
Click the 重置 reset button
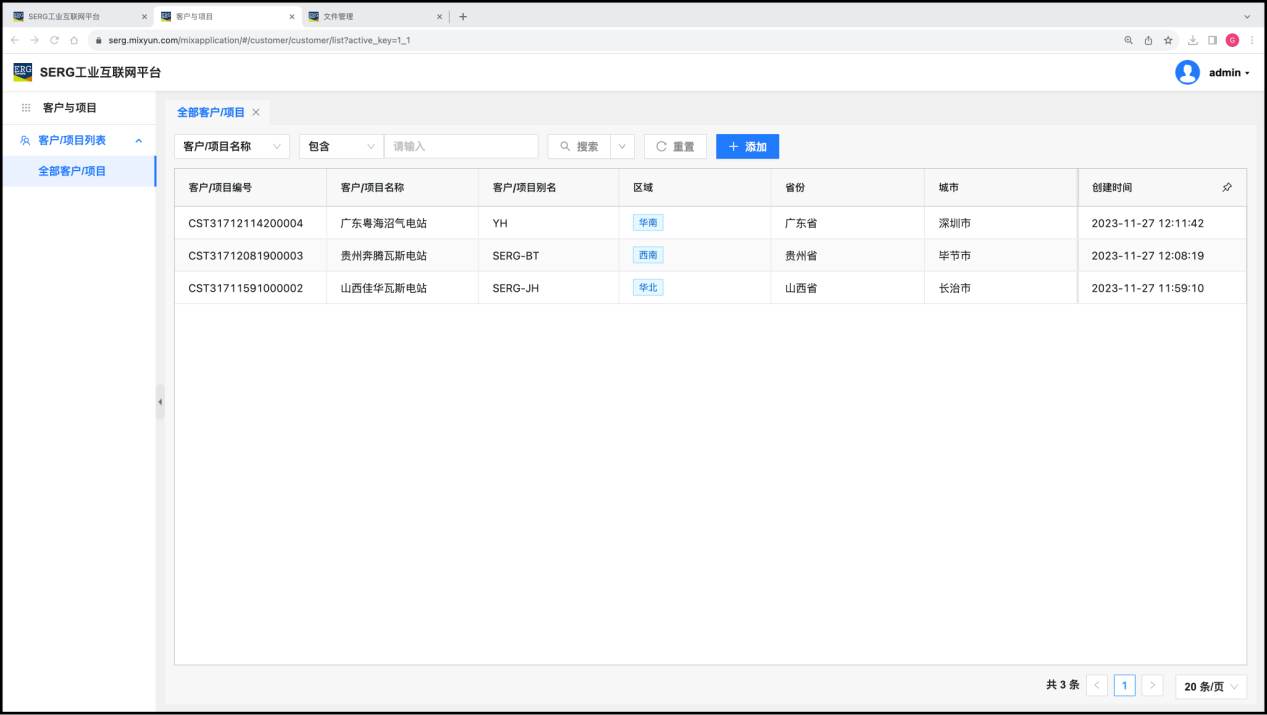tap(675, 146)
